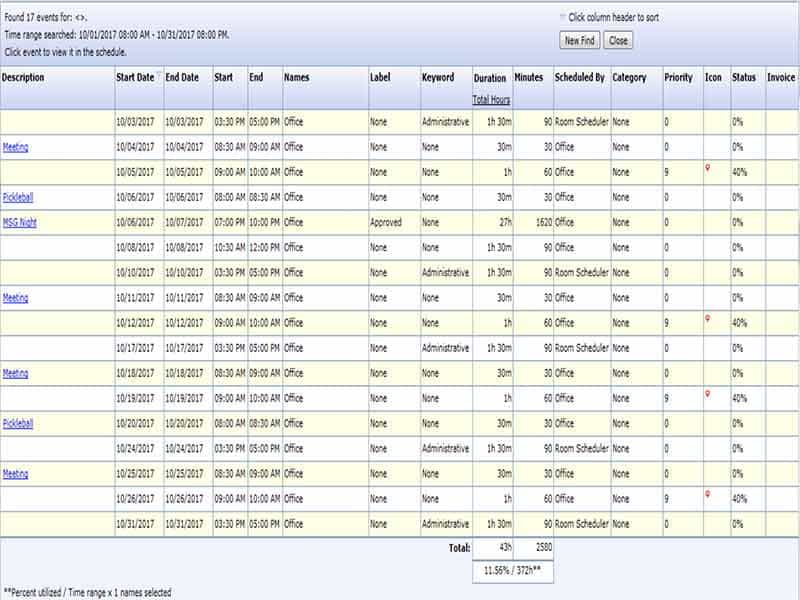The image size is (800, 600).
Task: Sort by Start Date column header
Action: pos(135,78)
